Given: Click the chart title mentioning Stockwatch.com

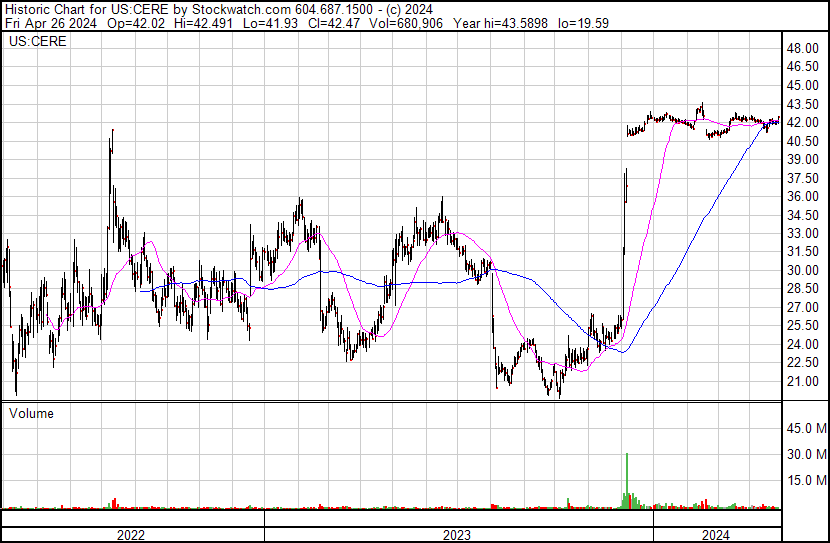Looking at the screenshot, I should pos(219,9).
